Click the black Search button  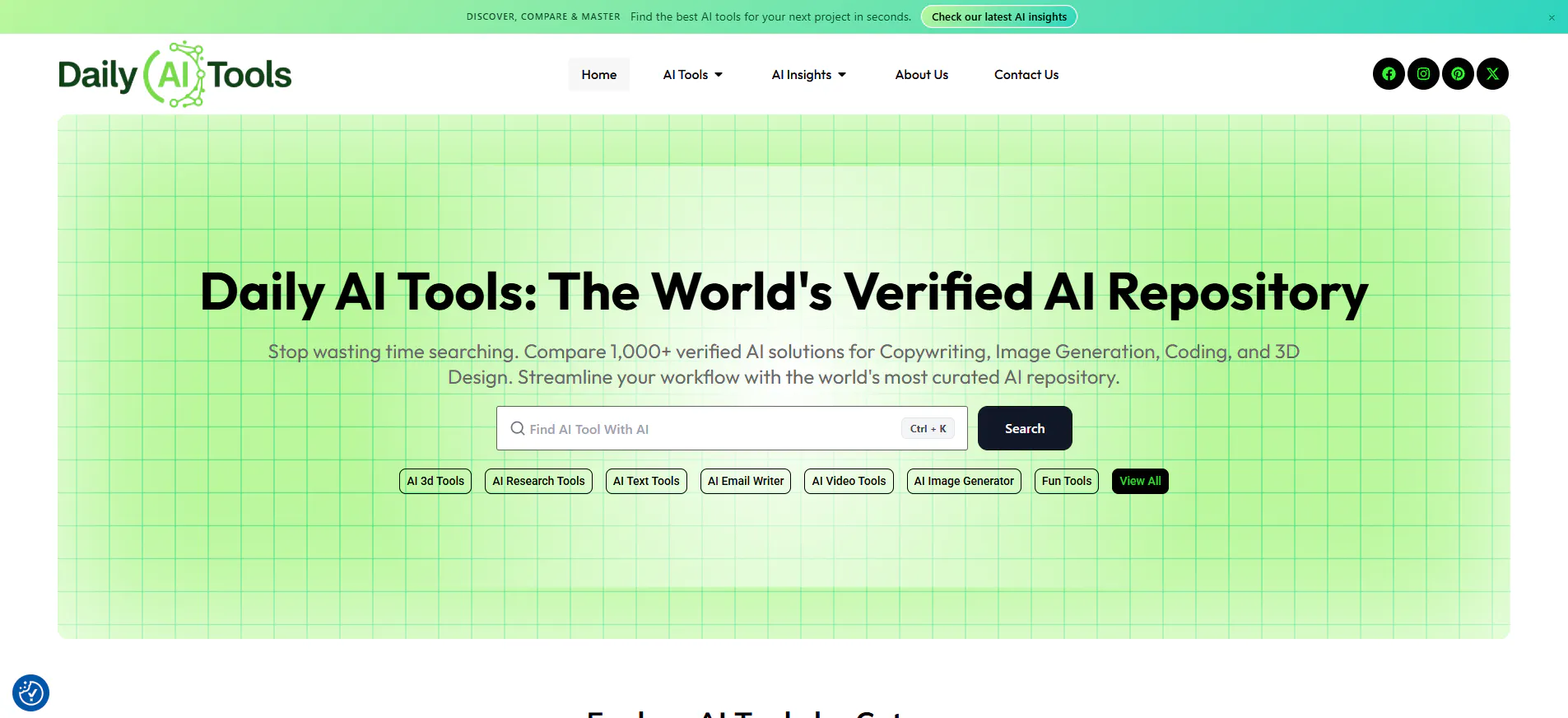point(1025,428)
